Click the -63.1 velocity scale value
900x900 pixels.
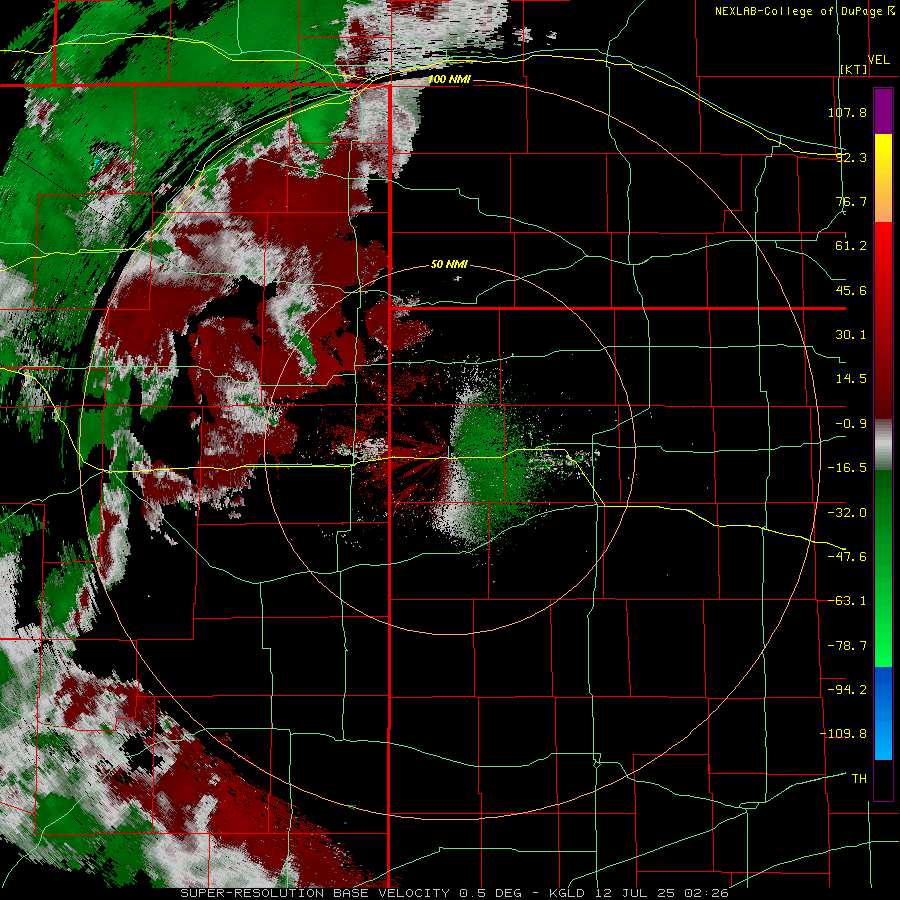click(847, 601)
